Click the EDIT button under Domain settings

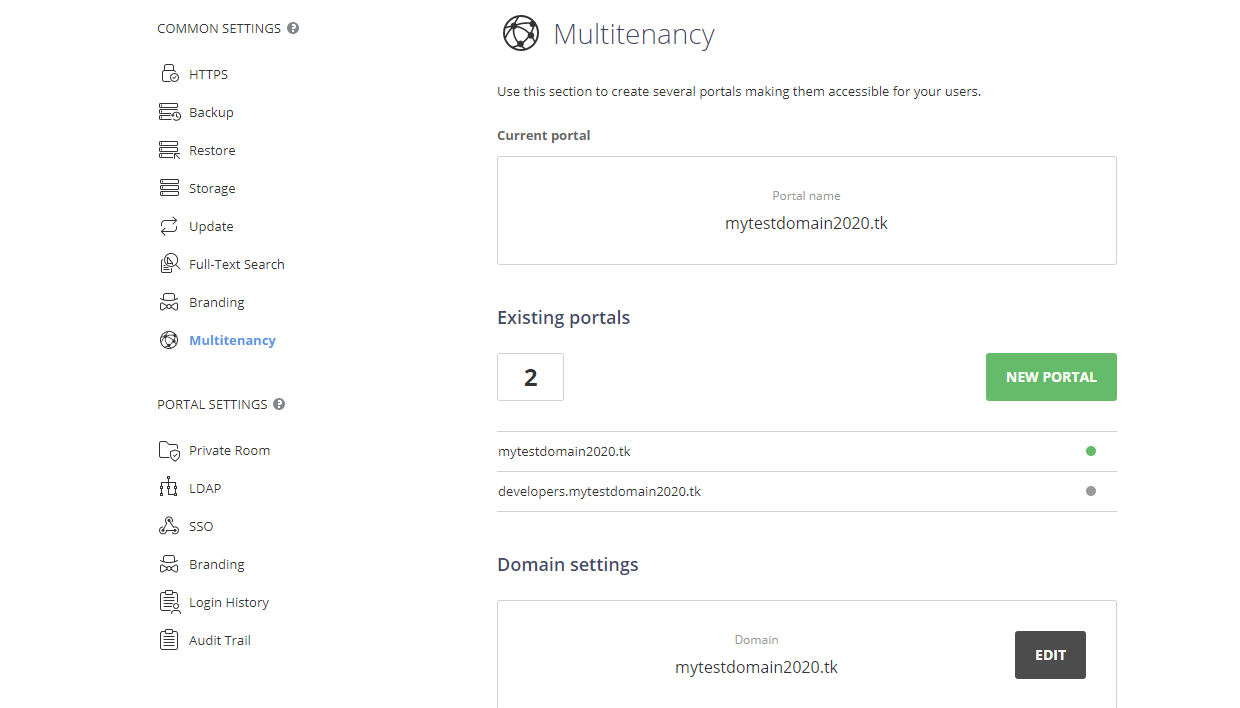coord(1050,655)
